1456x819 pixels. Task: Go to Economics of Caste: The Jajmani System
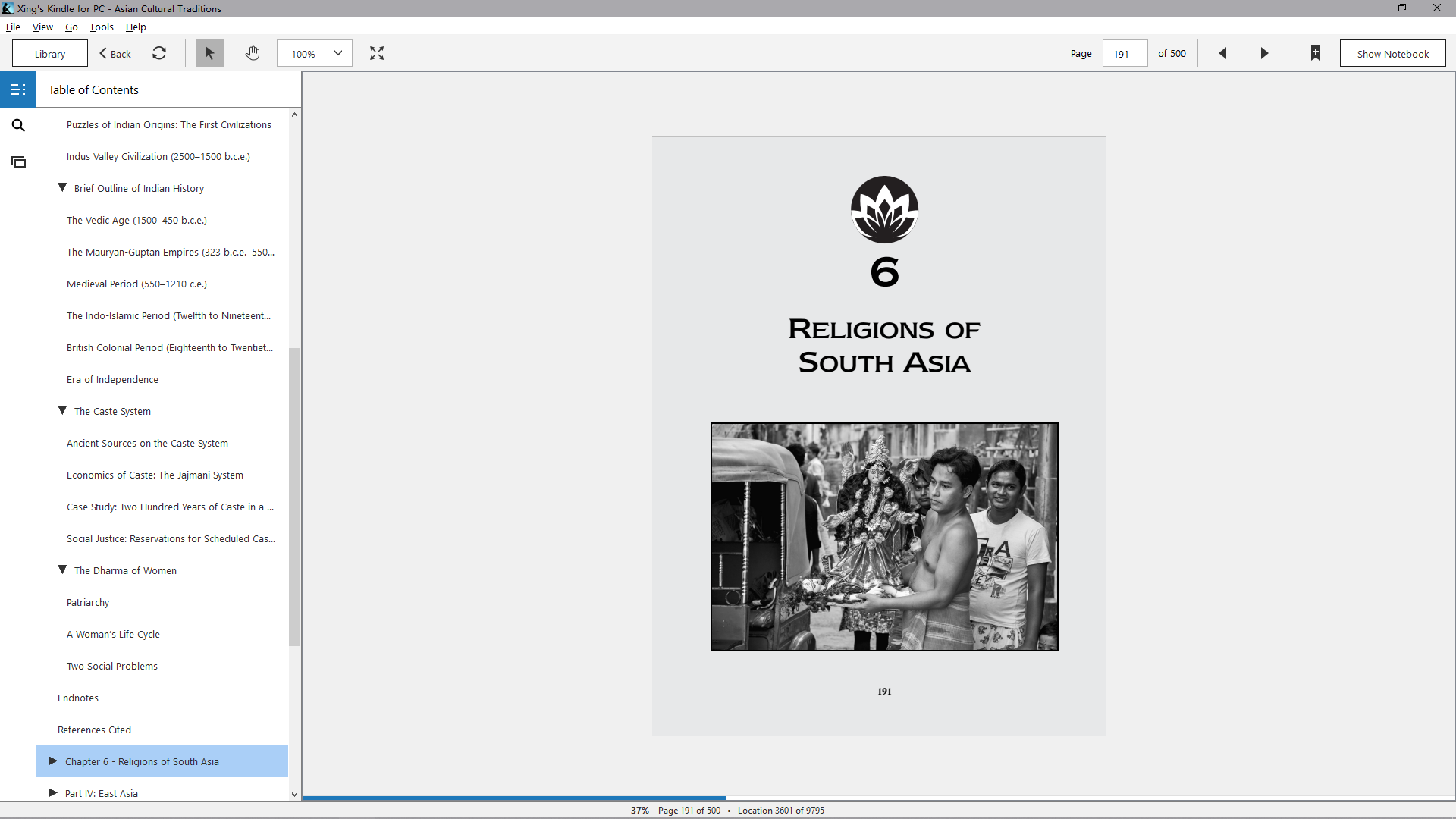point(155,475)
